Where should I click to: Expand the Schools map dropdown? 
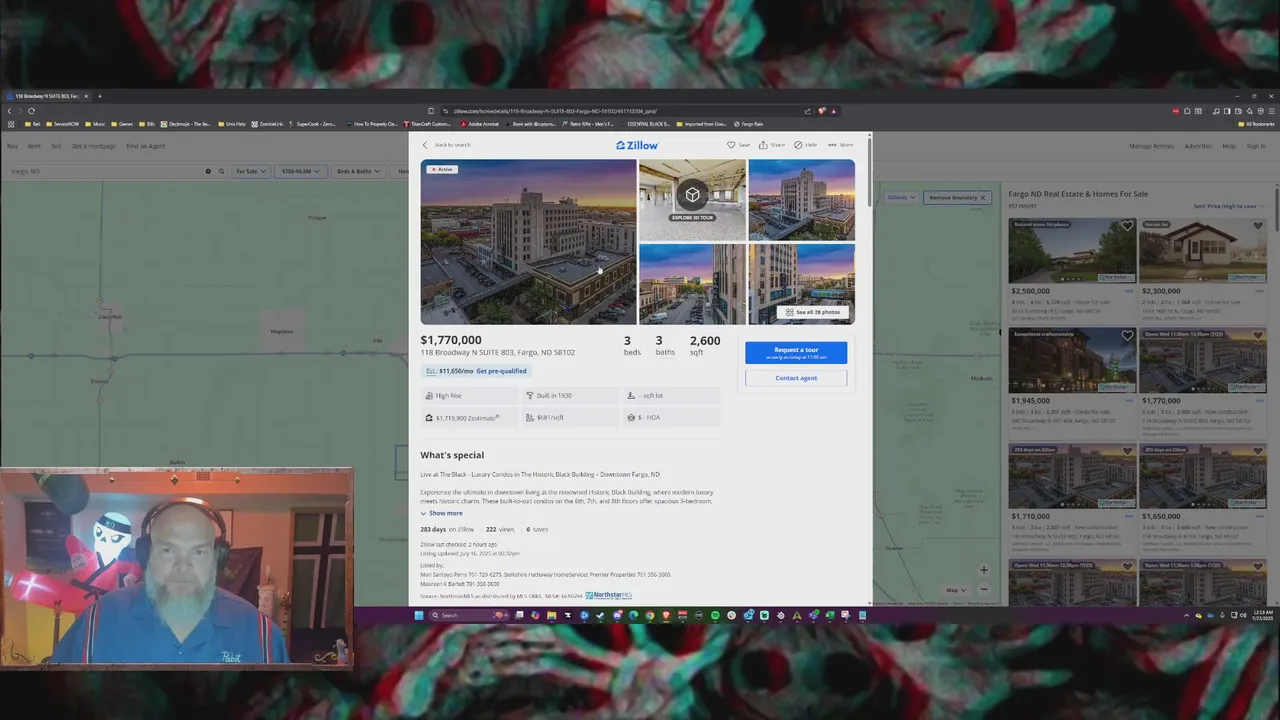coord(901,197)
